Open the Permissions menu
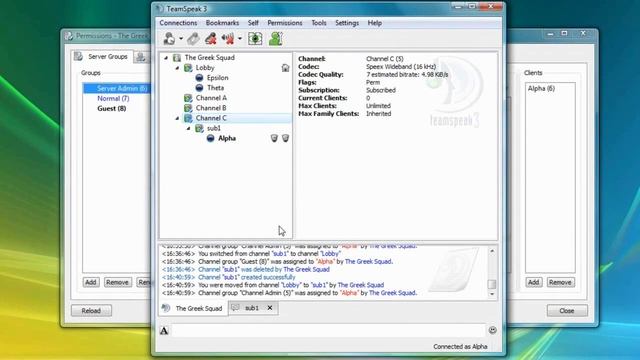This screenshot has height=360, width=640. click(284, 23)
